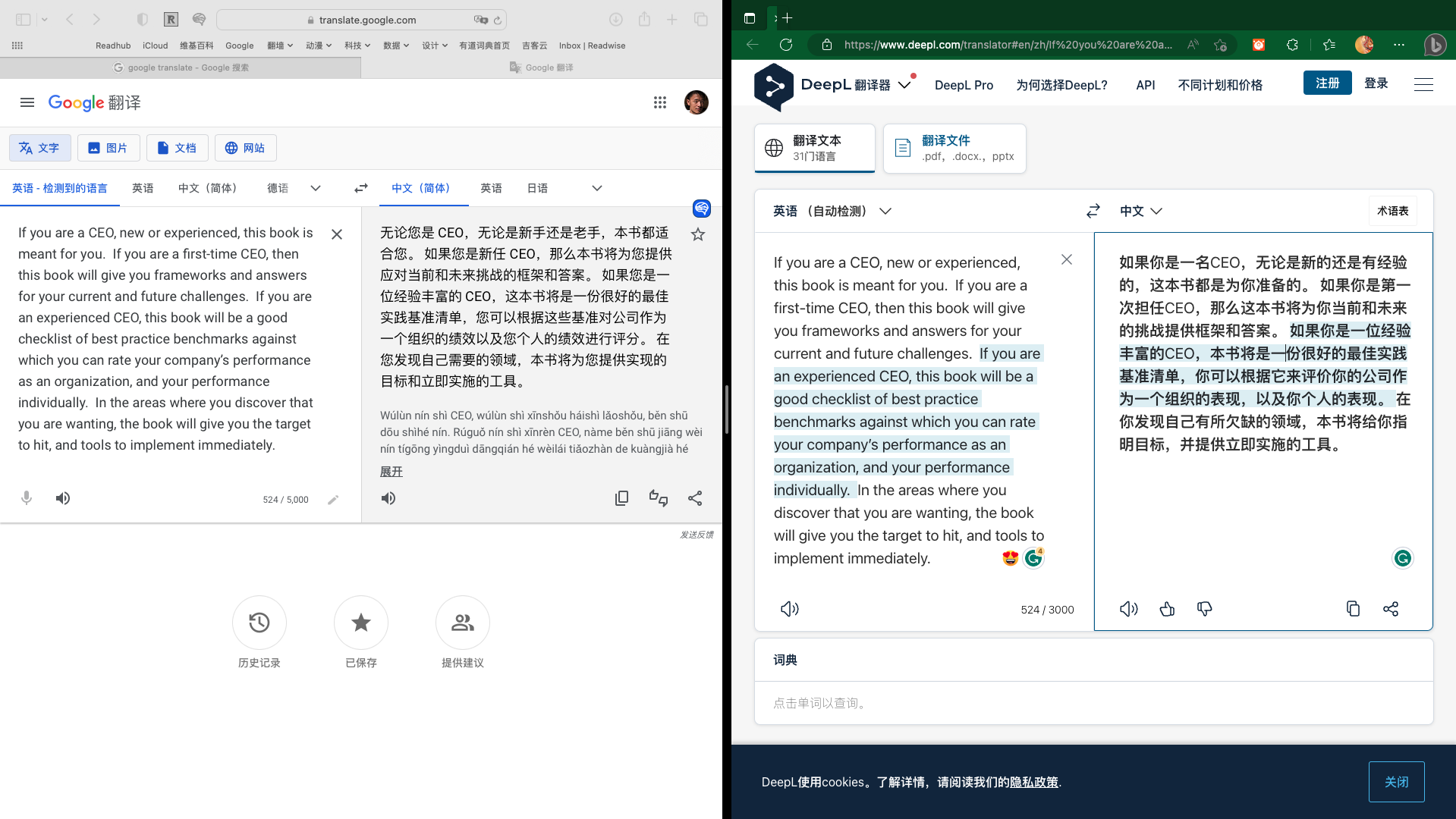Copy the Chinese translation in Google Translate
1456x819 pixels.
pyautogui.click(x=621, y=498)
